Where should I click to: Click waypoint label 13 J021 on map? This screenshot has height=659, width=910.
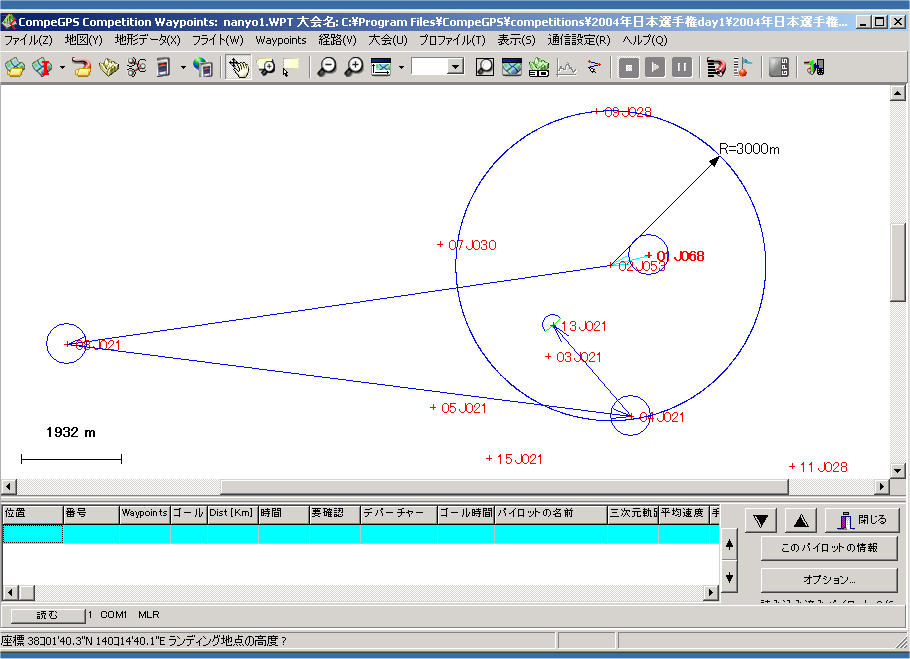point(583,327)
